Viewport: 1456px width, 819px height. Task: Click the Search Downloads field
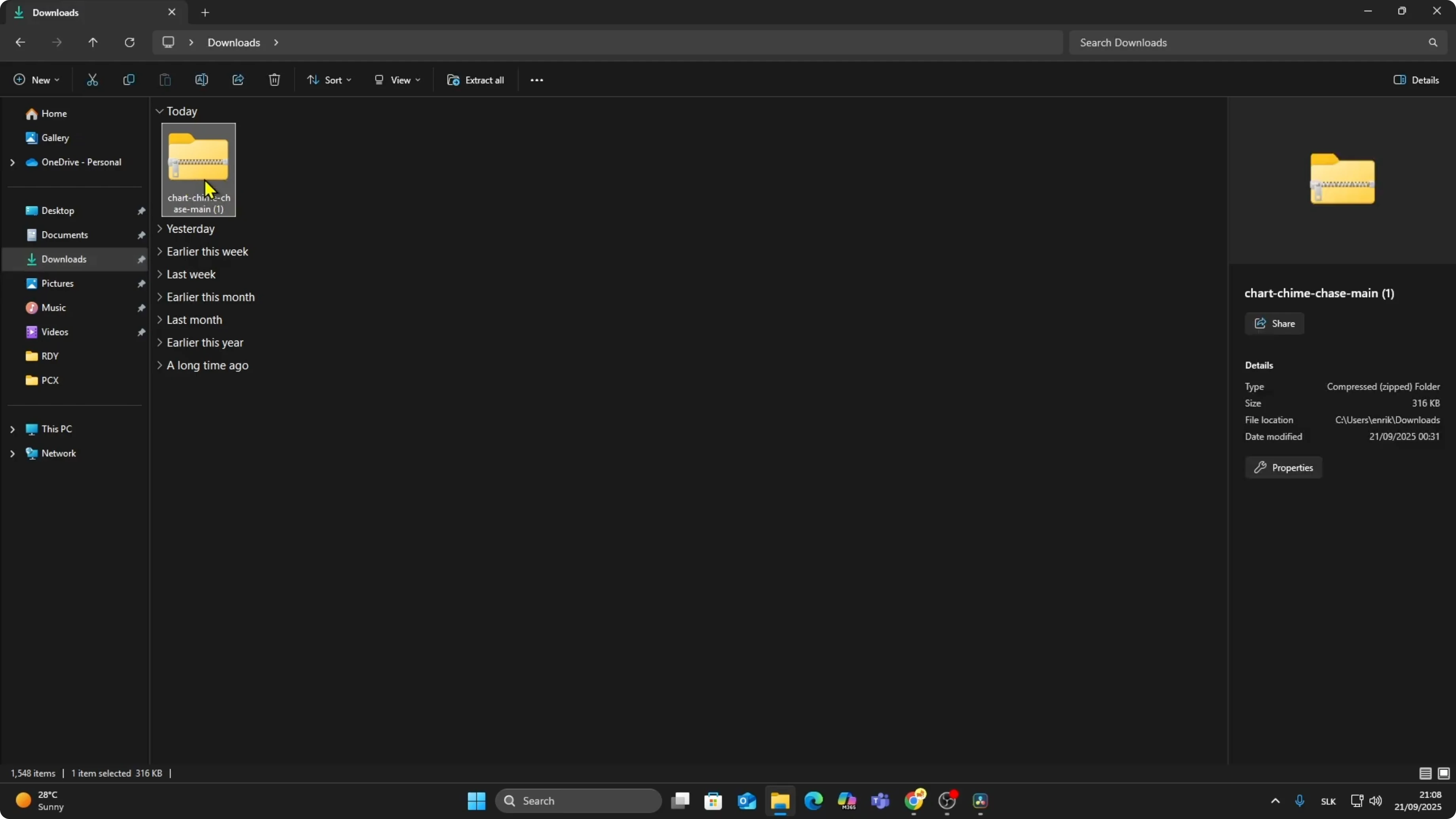point(1258,42)
